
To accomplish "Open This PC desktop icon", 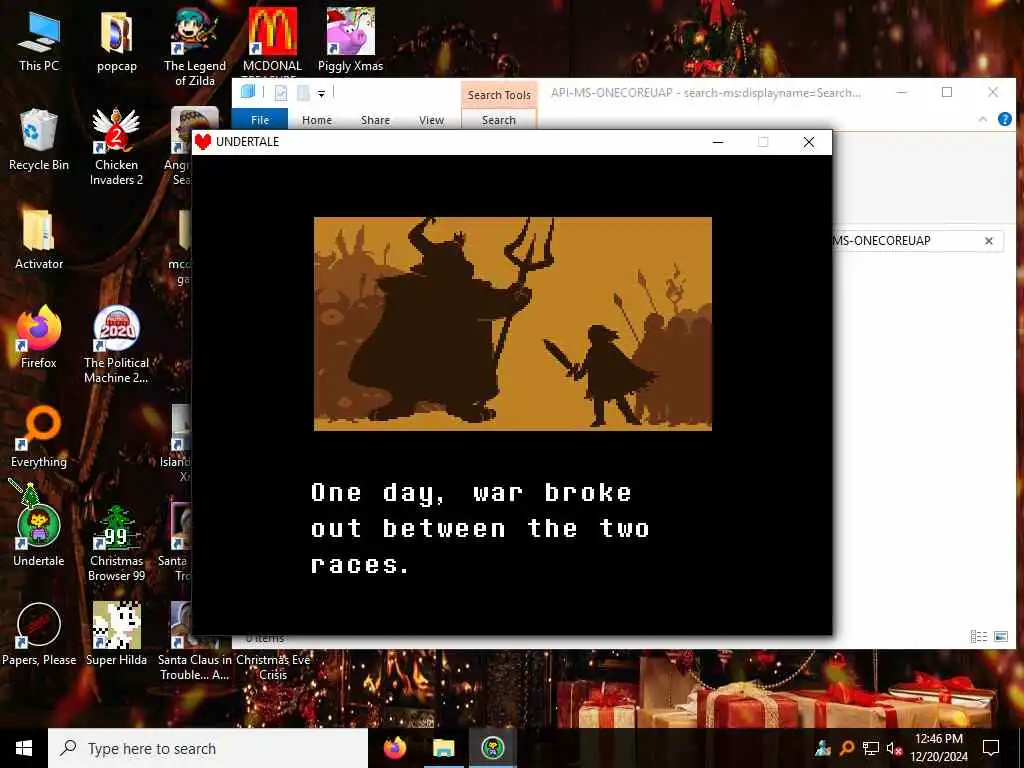I will [39, 40].
